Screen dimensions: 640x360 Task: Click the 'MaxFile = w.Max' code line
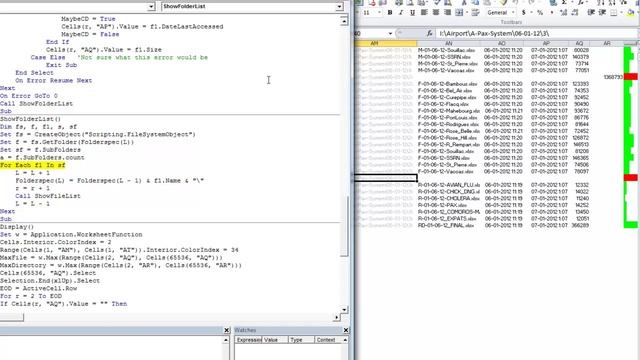(111, 258)
